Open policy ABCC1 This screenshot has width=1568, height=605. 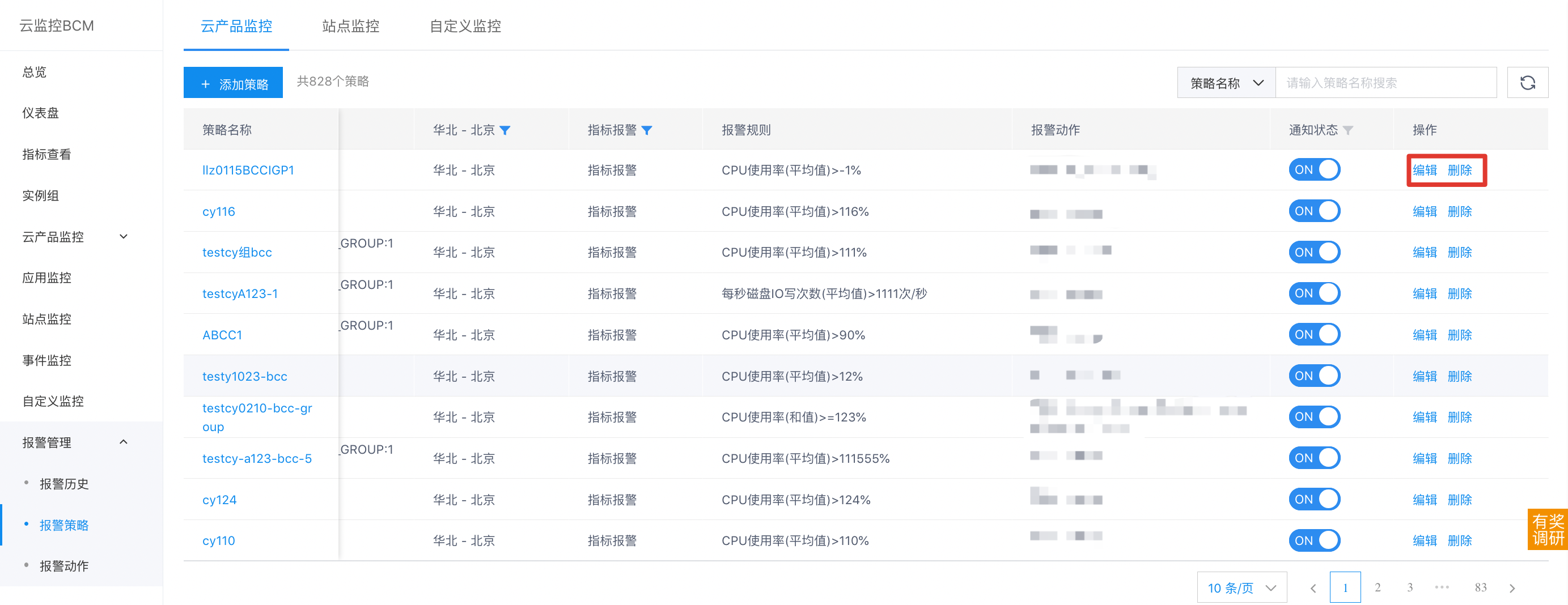pos(222,335)
